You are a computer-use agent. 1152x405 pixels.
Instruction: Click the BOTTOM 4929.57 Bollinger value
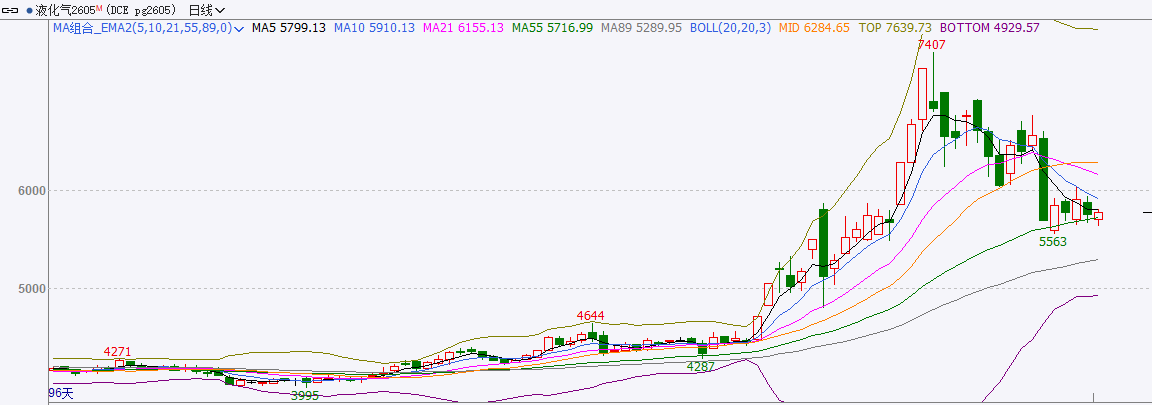click(x=990, y=28)
